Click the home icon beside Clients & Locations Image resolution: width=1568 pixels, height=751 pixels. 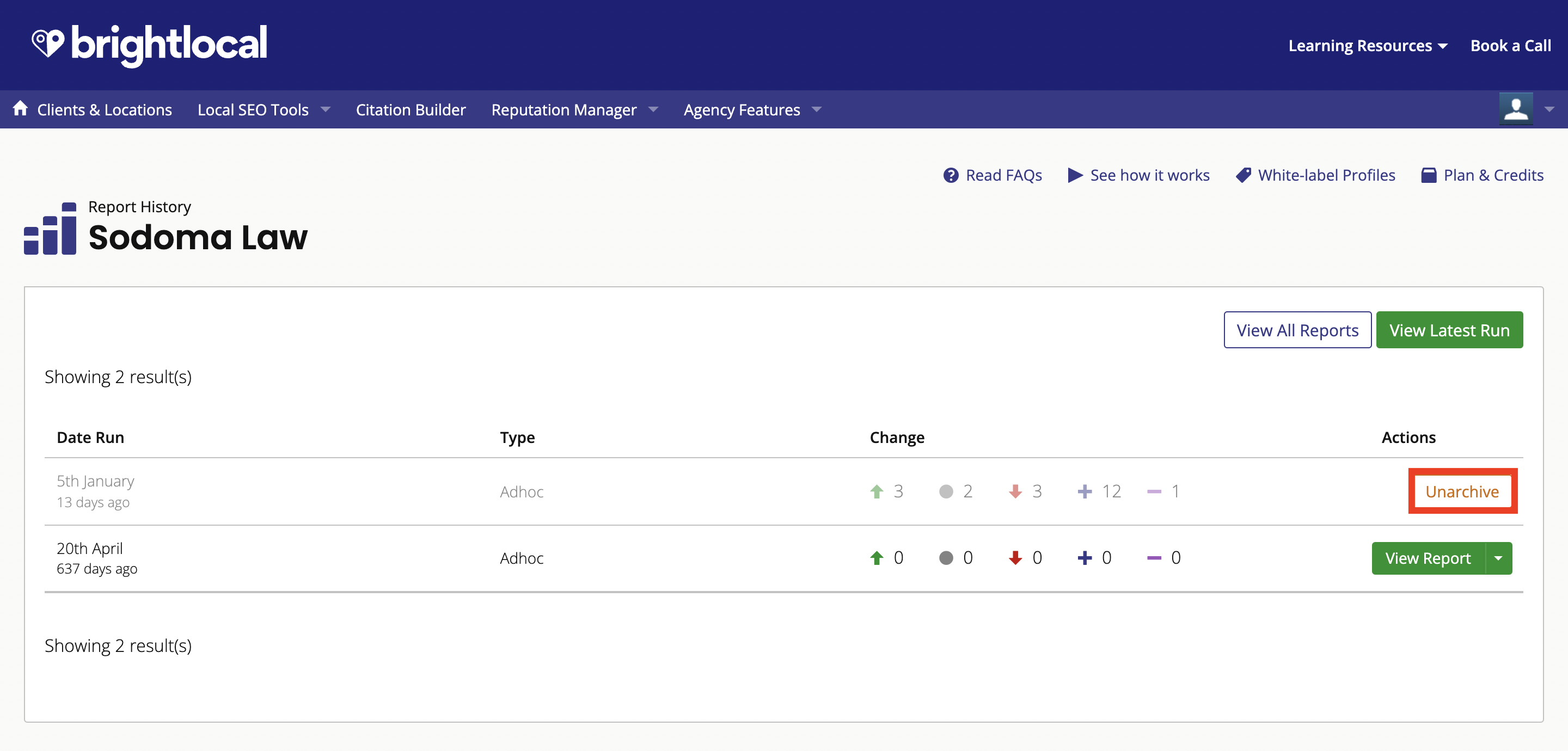[20, 108]
